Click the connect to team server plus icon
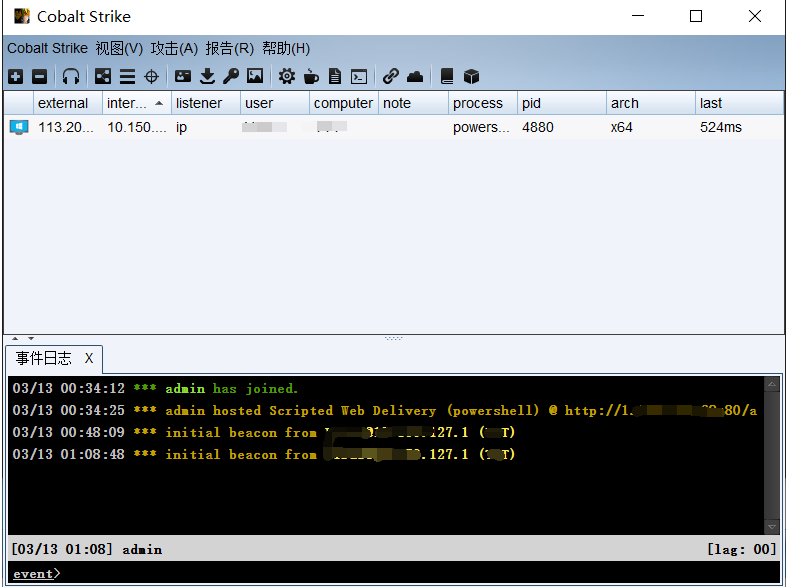Viewport: 787px width, 587px height. pos(16,77)
